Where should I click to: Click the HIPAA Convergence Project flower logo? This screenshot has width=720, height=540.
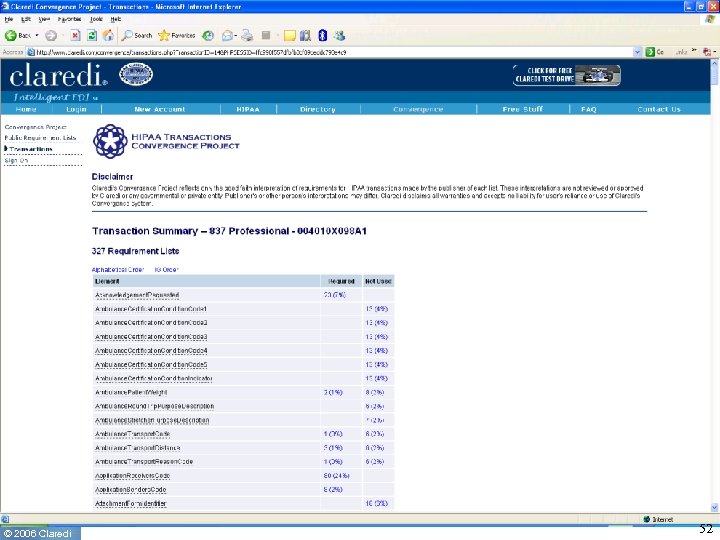click(110, 141)
